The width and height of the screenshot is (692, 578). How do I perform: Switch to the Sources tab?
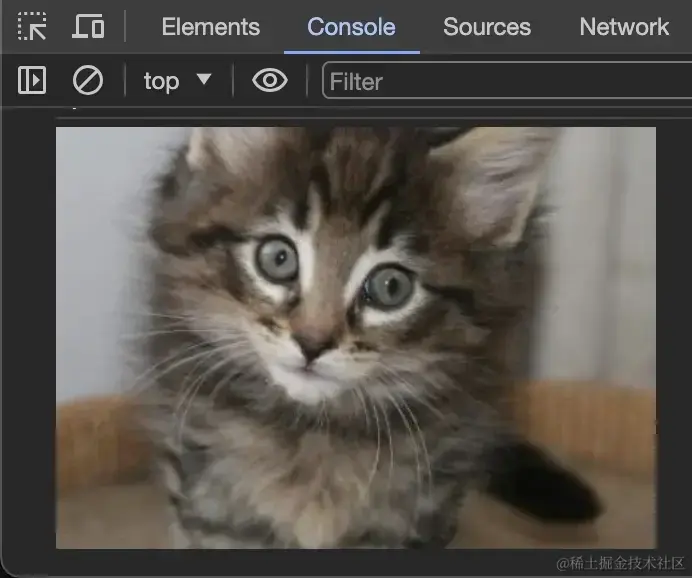pos(487,27)
